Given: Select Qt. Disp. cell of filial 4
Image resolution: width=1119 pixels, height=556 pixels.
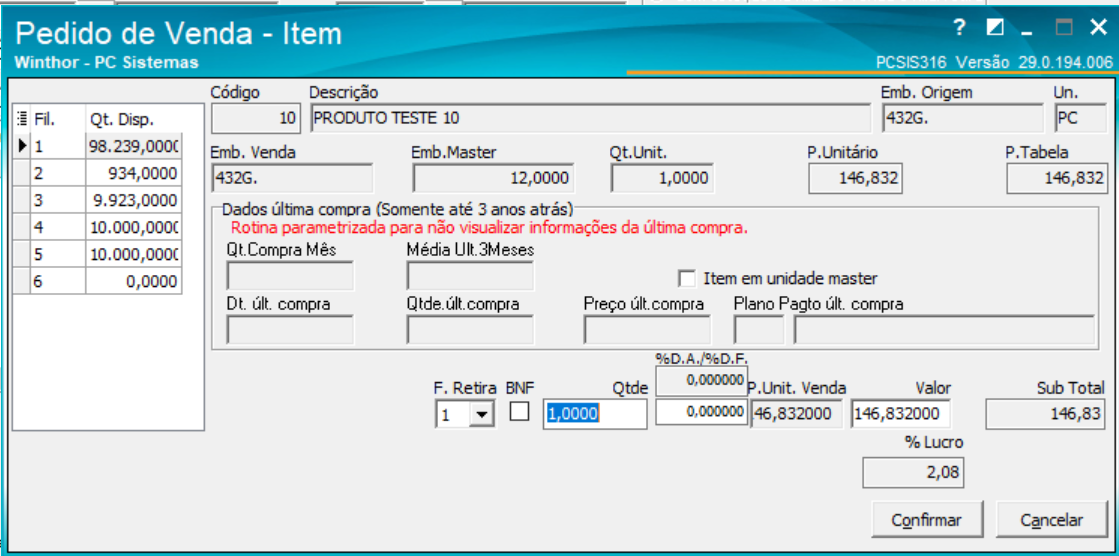Looking at the screenshot, I should coord(133,227).
